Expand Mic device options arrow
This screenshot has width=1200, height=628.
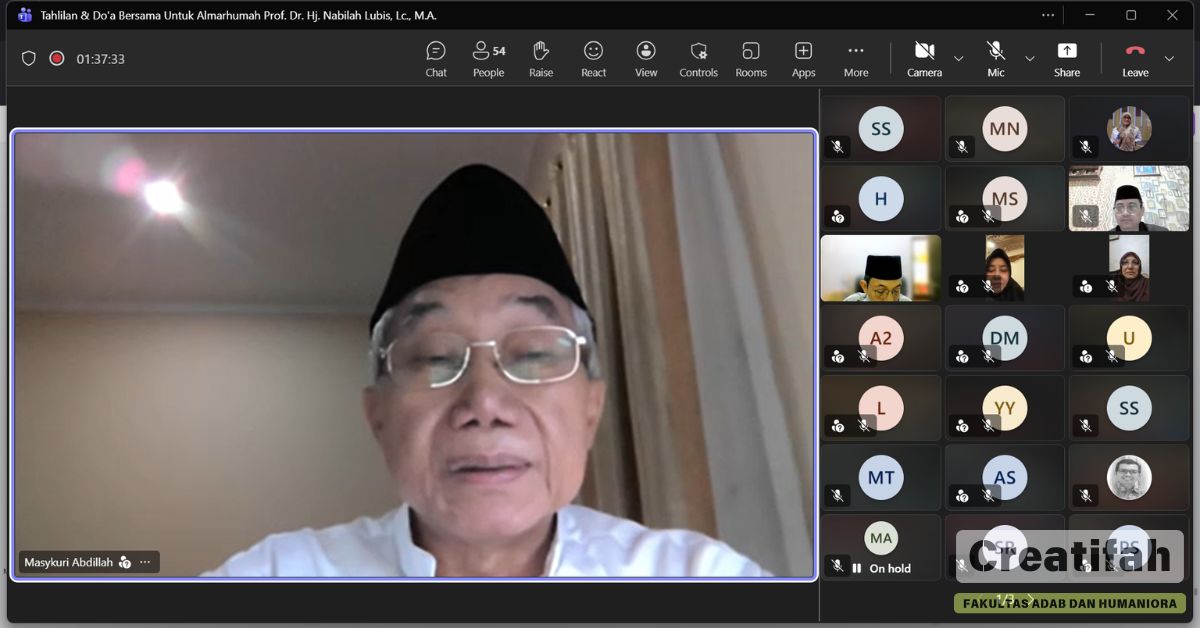tap(1030, 59)
